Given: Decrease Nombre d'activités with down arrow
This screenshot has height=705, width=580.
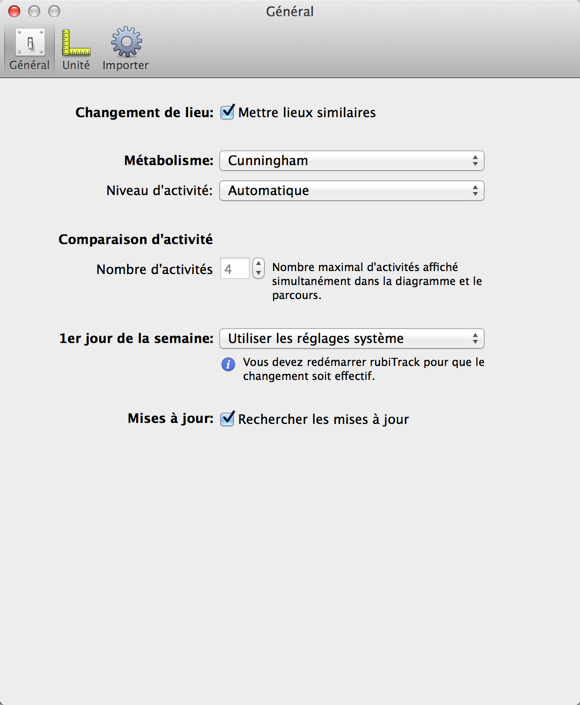Looking at the screenshot, I should click(259, 273).
